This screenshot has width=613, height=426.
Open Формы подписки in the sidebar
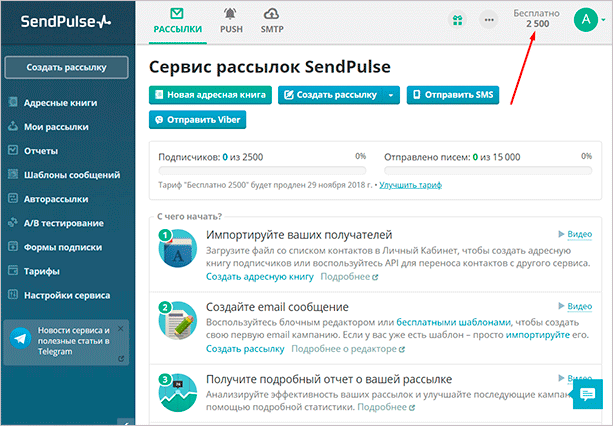pyautogui.click(x=63, y=247)
